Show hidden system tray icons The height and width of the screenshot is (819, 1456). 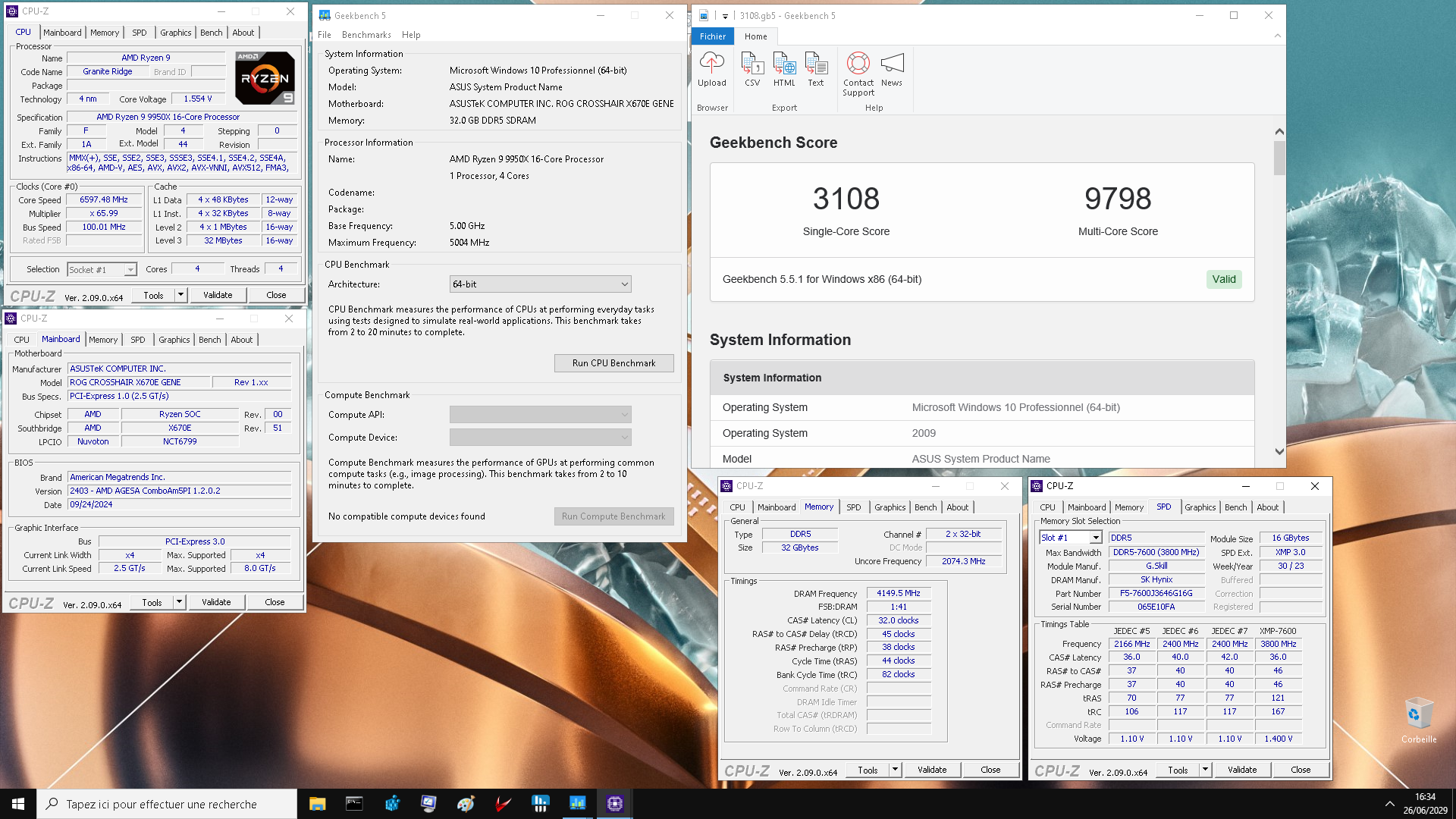pyautogui.click(x=1389, y=804)
